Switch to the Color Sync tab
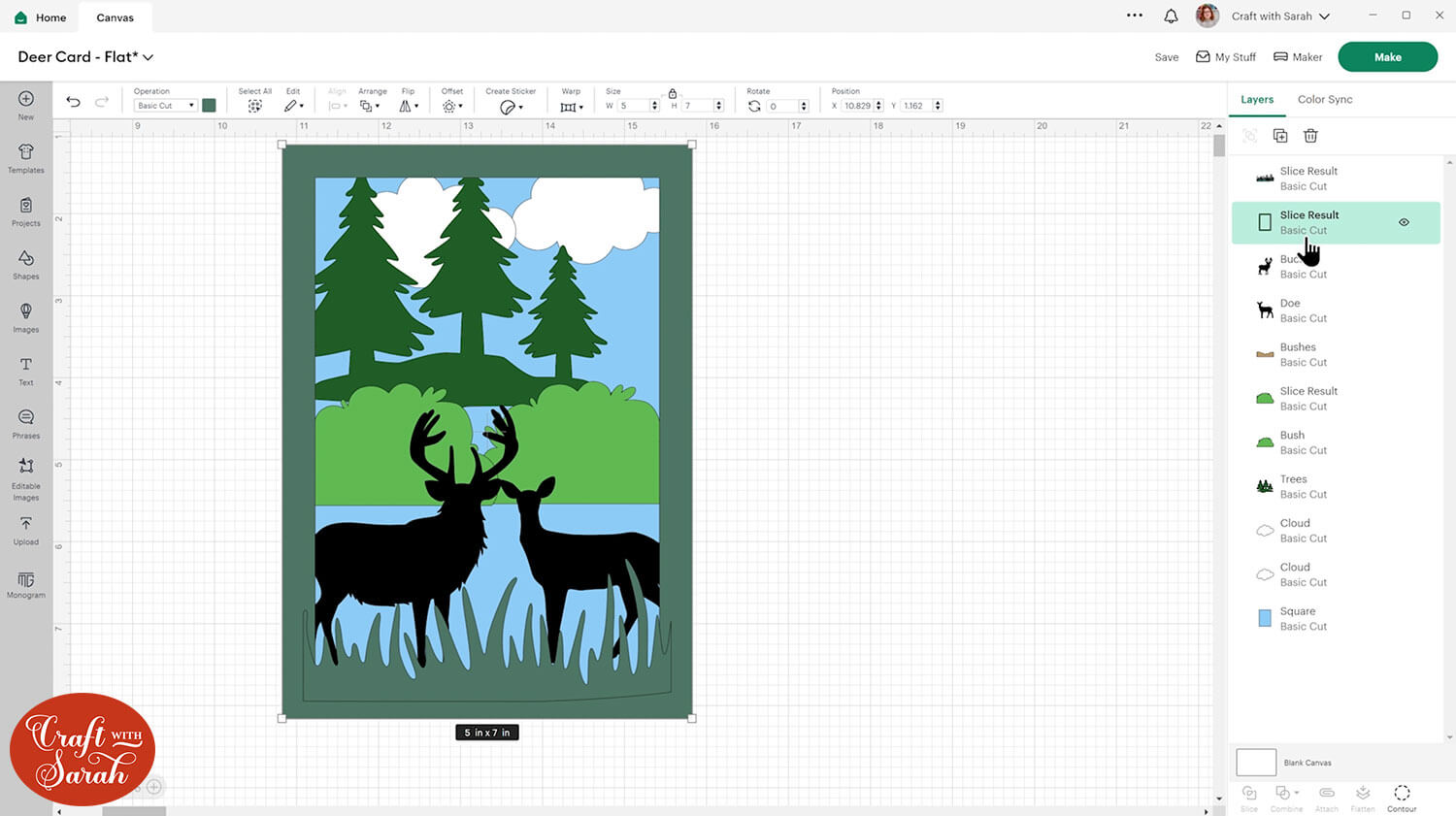The image size is (1456, 816). tap(1324, 99)
